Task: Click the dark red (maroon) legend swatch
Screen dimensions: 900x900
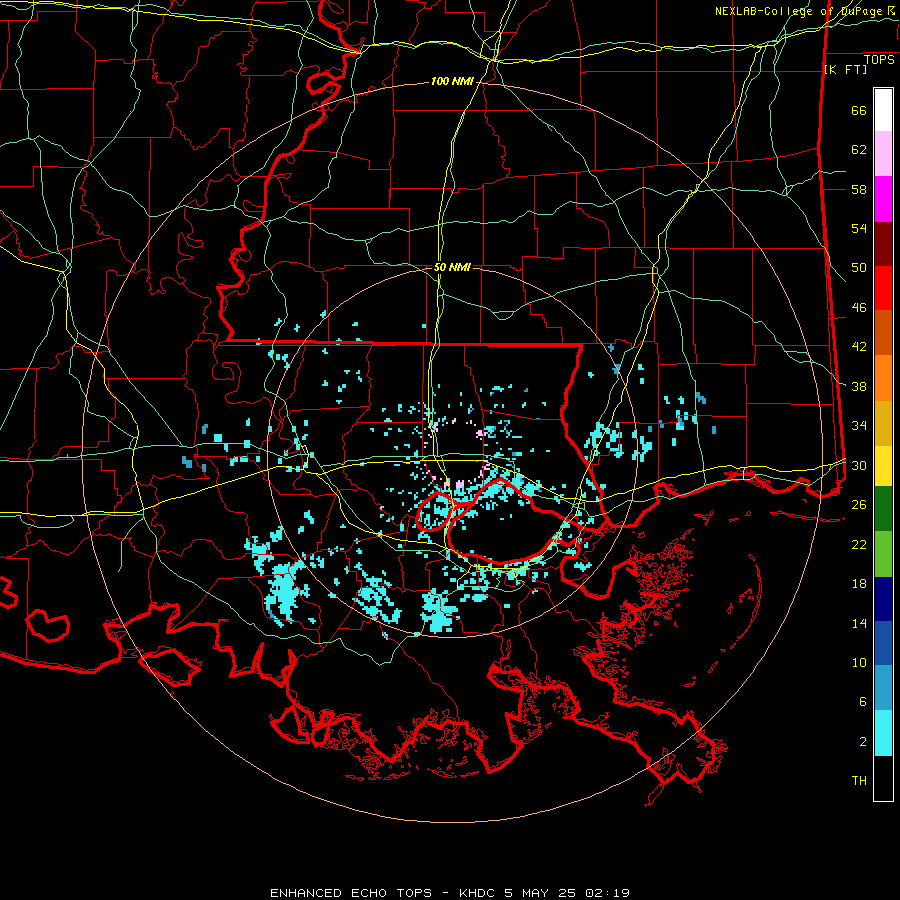Action: [883, 244]
